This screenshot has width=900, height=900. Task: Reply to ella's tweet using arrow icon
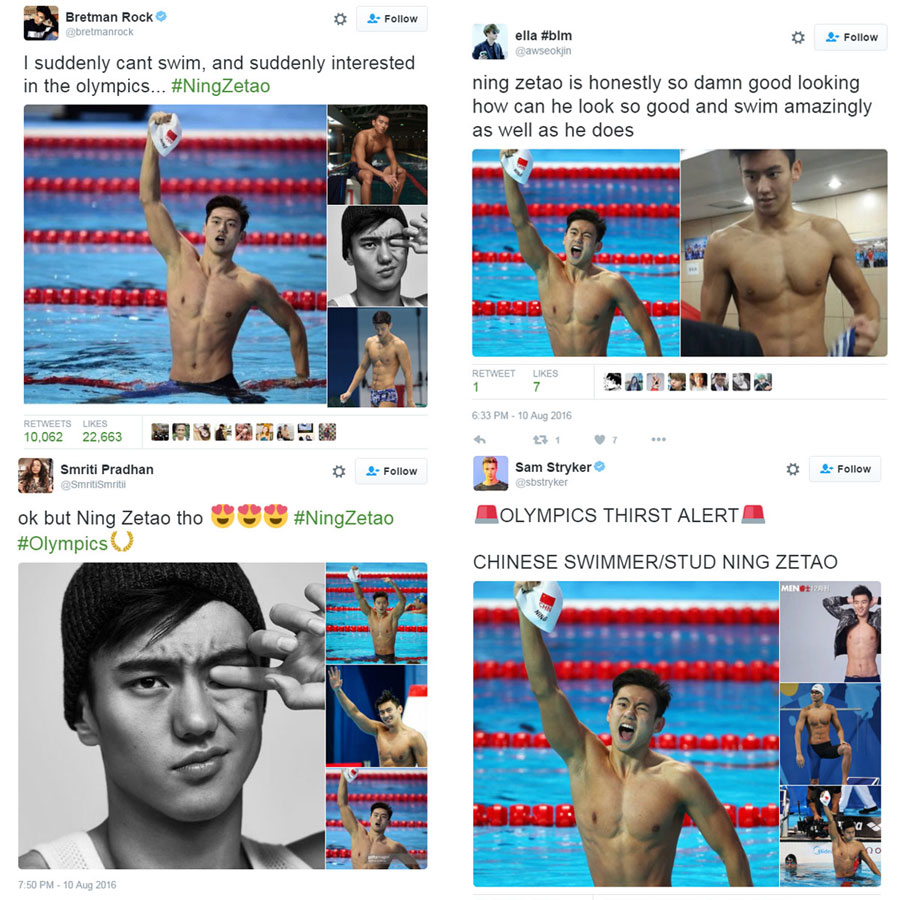[480, 440]
